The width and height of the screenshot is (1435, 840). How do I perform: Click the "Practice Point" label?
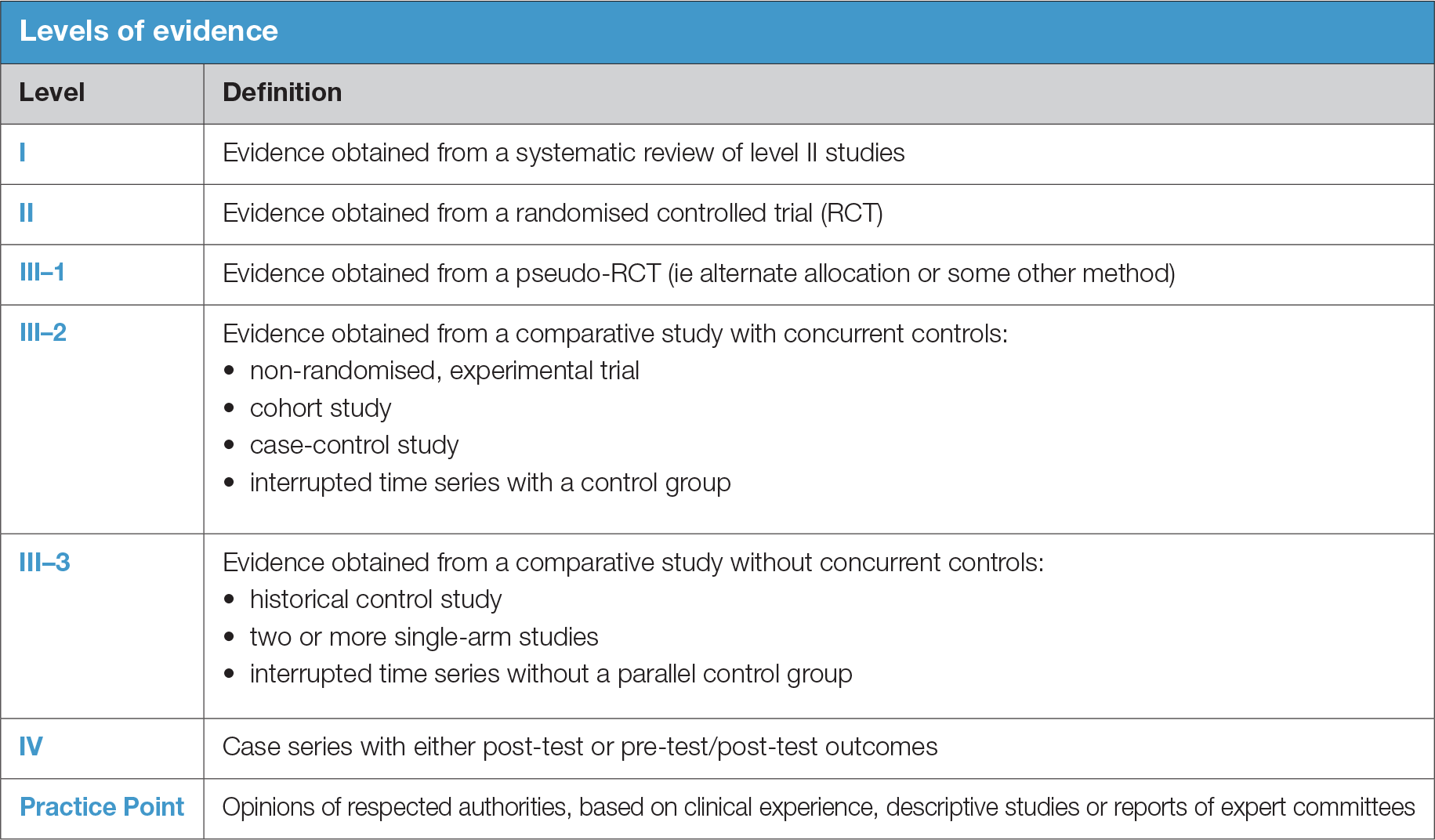click(x=102, y=807)
